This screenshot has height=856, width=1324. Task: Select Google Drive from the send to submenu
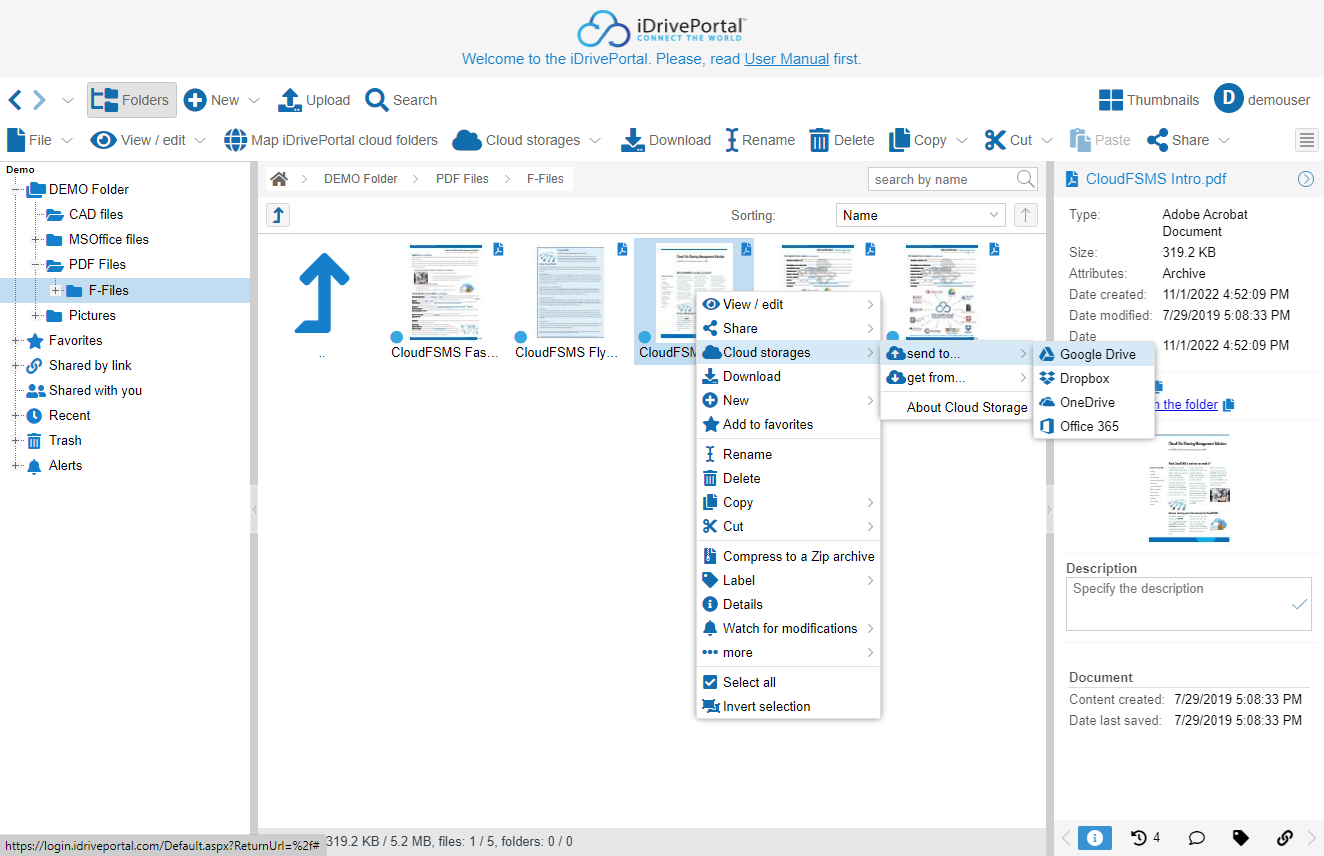click(x=1097, y=354)
